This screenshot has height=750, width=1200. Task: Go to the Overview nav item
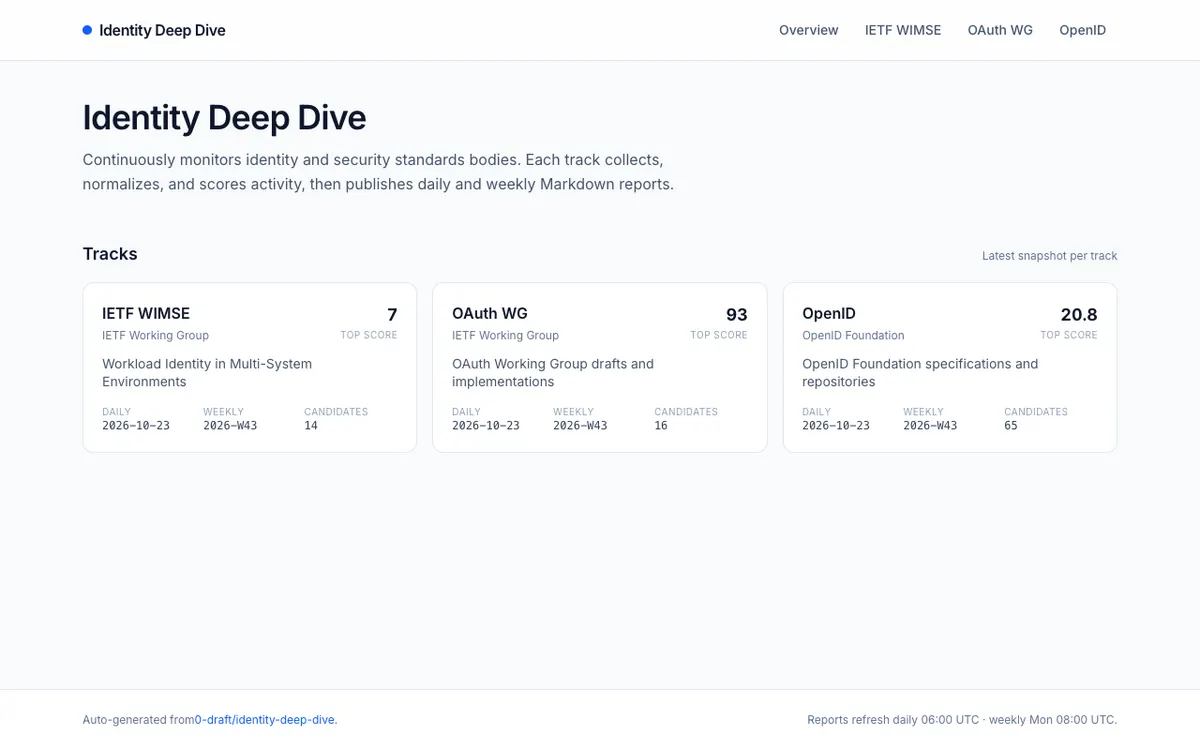click(x=809, y=30)
